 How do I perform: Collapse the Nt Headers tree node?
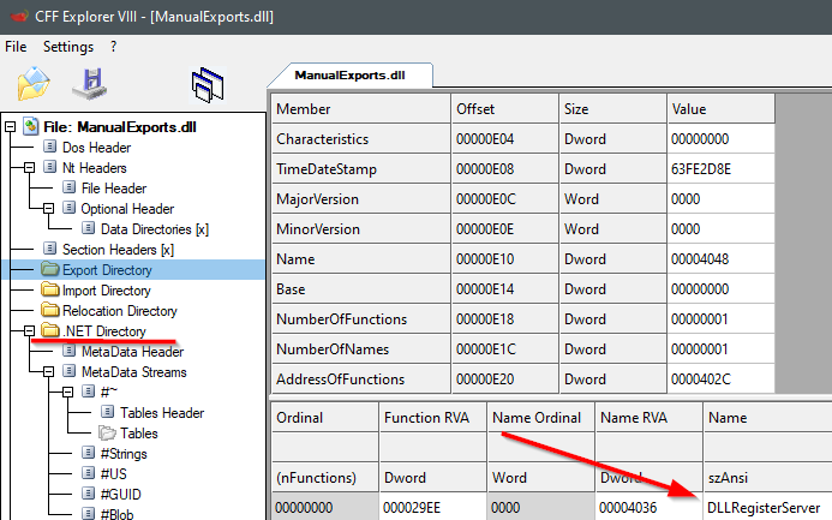[30, 168]
